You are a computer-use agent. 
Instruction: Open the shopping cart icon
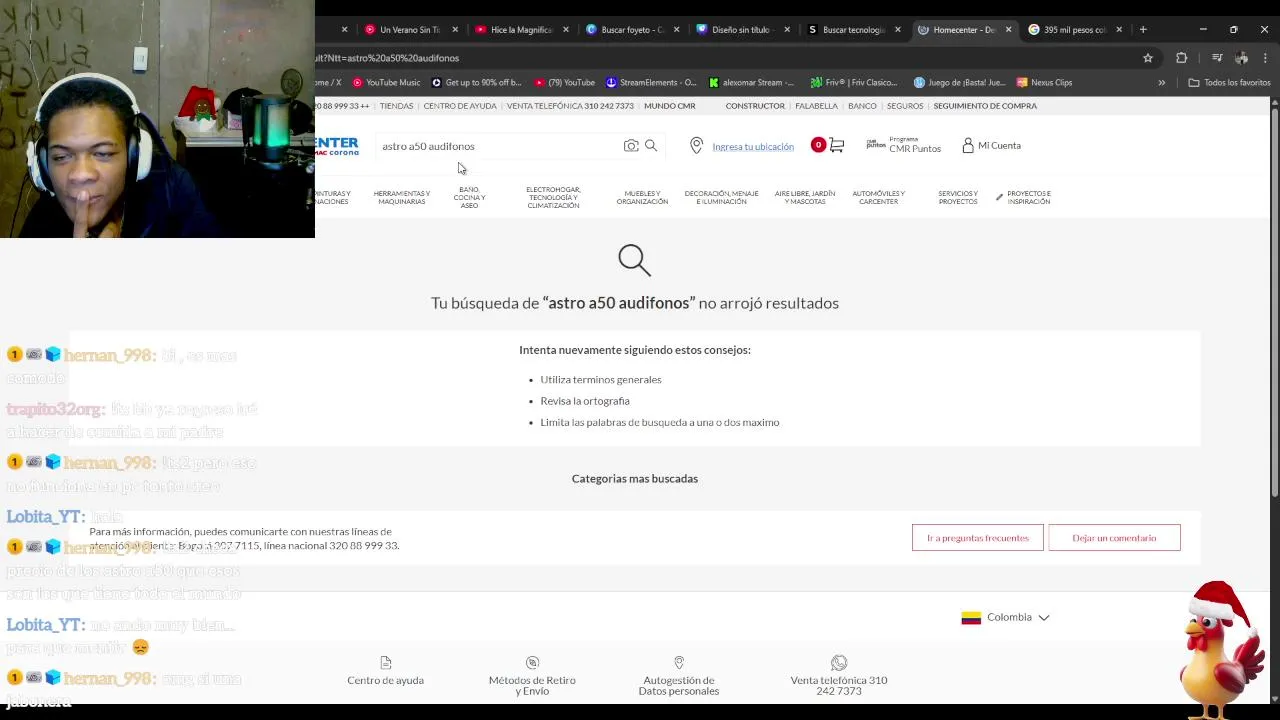(836, 146)
